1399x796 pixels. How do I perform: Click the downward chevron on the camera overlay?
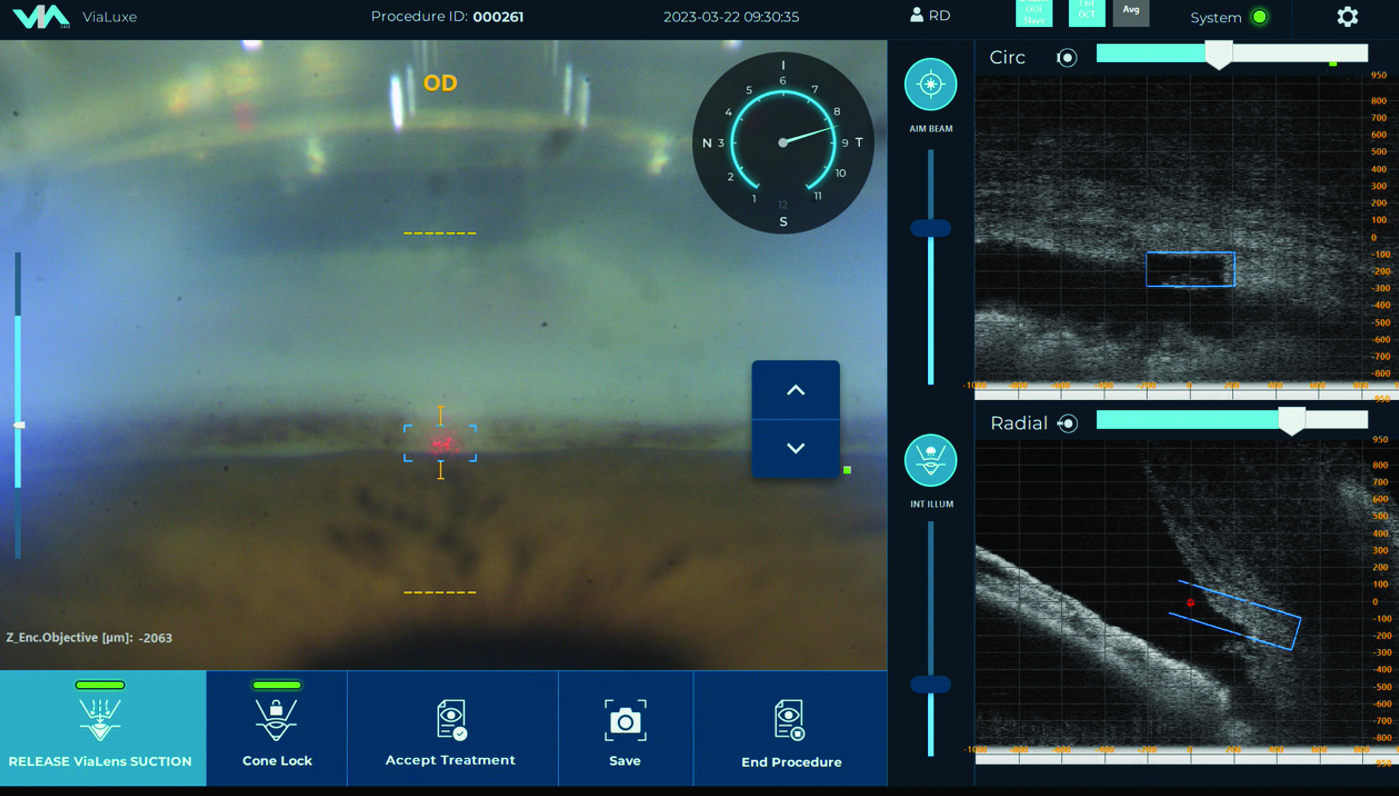coord(795,449)
